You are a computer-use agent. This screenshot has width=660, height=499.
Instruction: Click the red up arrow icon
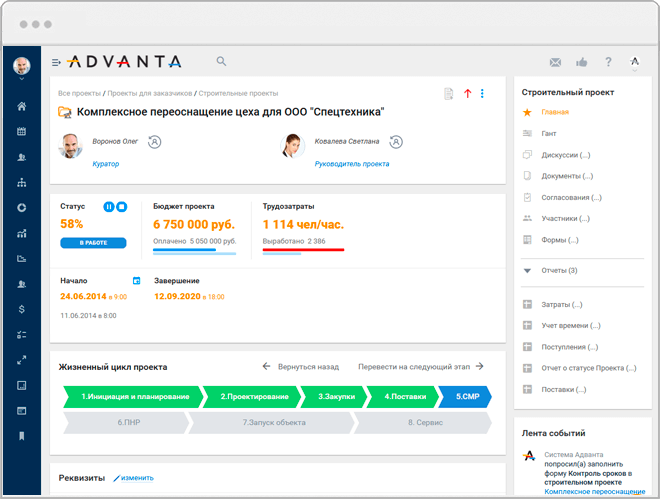point(467,93)
